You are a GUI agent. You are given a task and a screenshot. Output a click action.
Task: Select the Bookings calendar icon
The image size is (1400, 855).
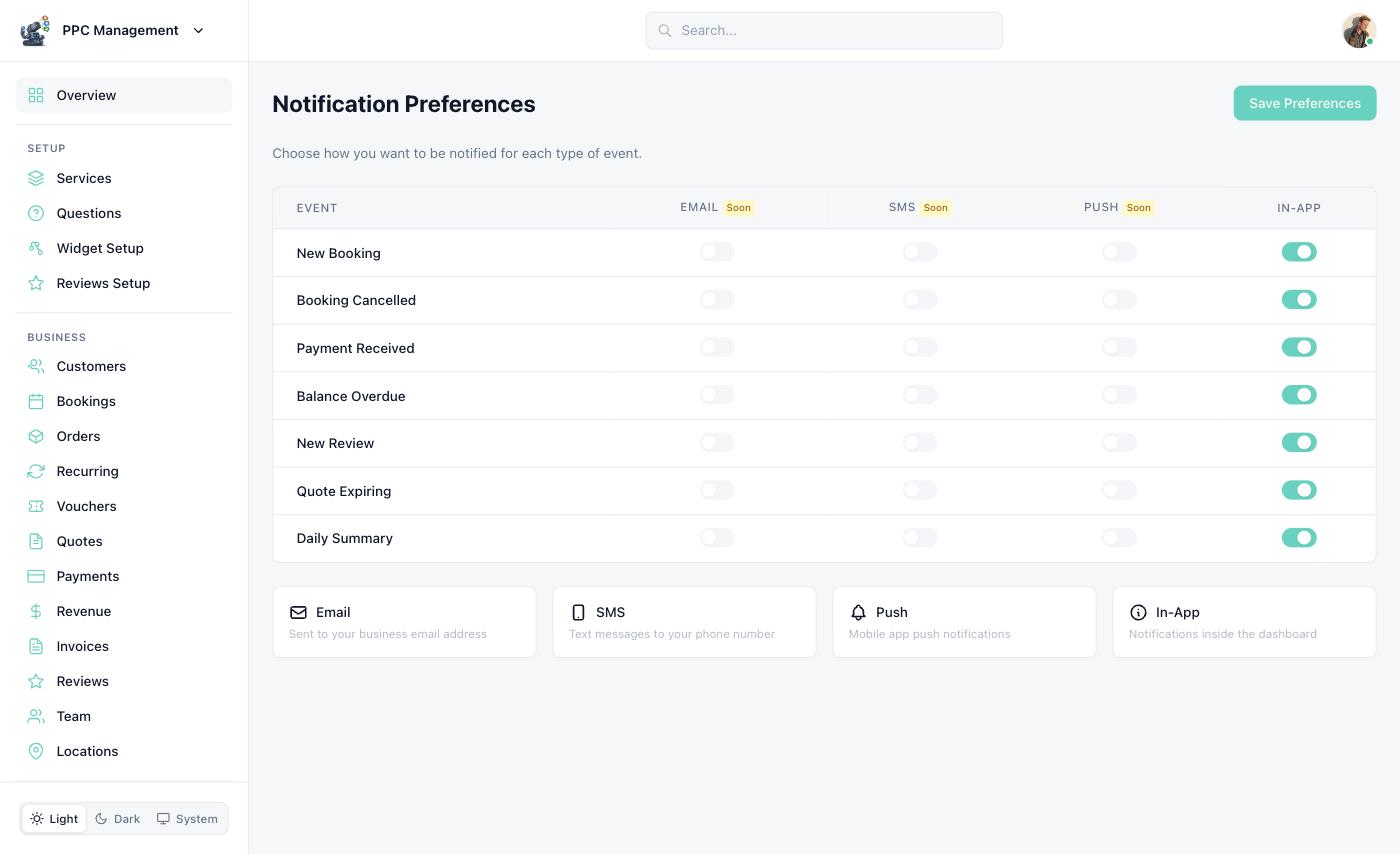[36, 401]
